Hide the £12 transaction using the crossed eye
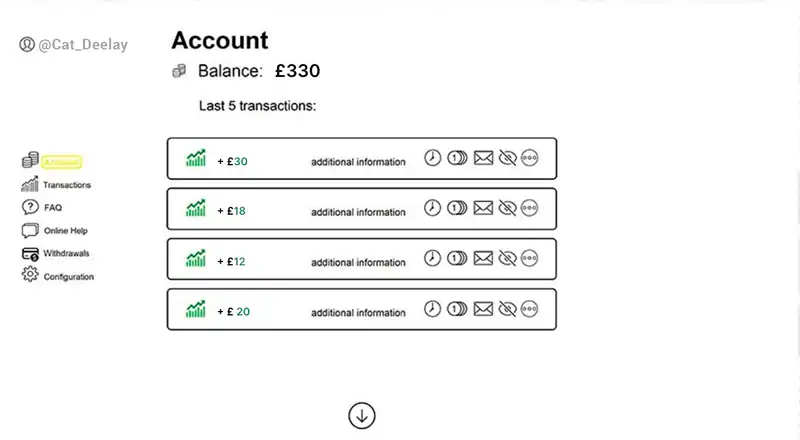The width and height of the screenshot is (800, 440). 507,258
